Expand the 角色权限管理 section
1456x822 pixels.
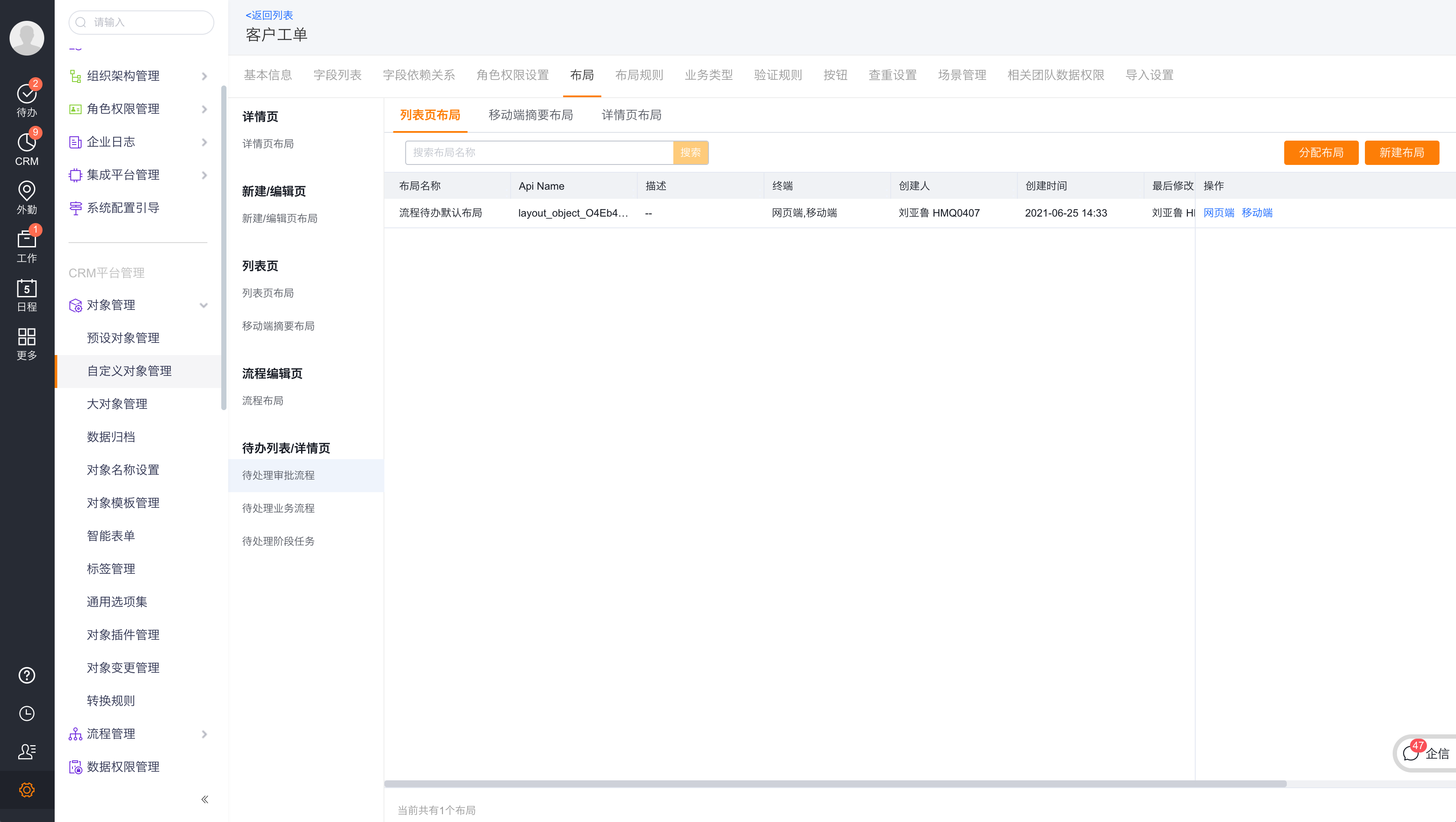[x=205, y=109]
